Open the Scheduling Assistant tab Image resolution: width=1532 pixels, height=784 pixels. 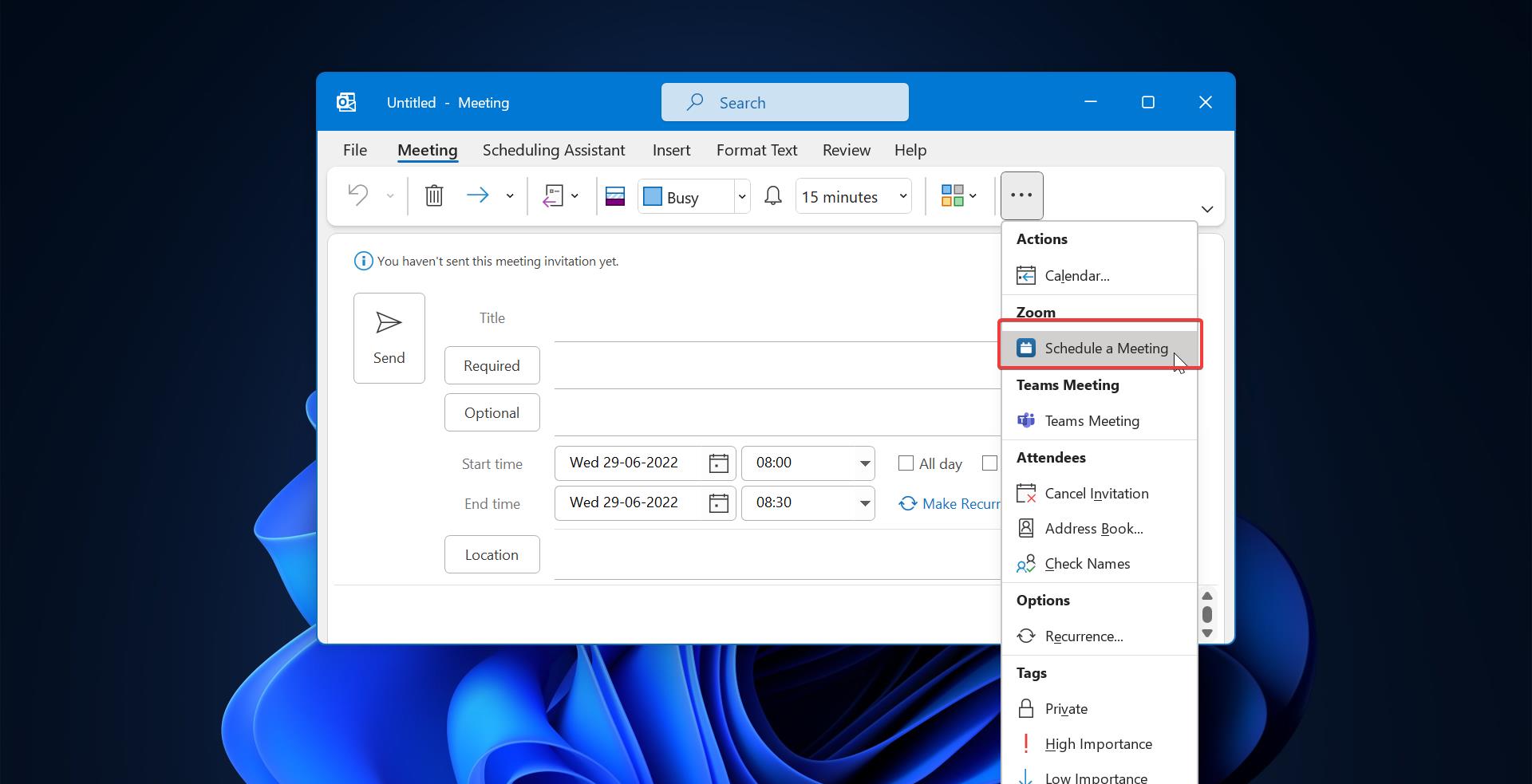pos(554,150)
